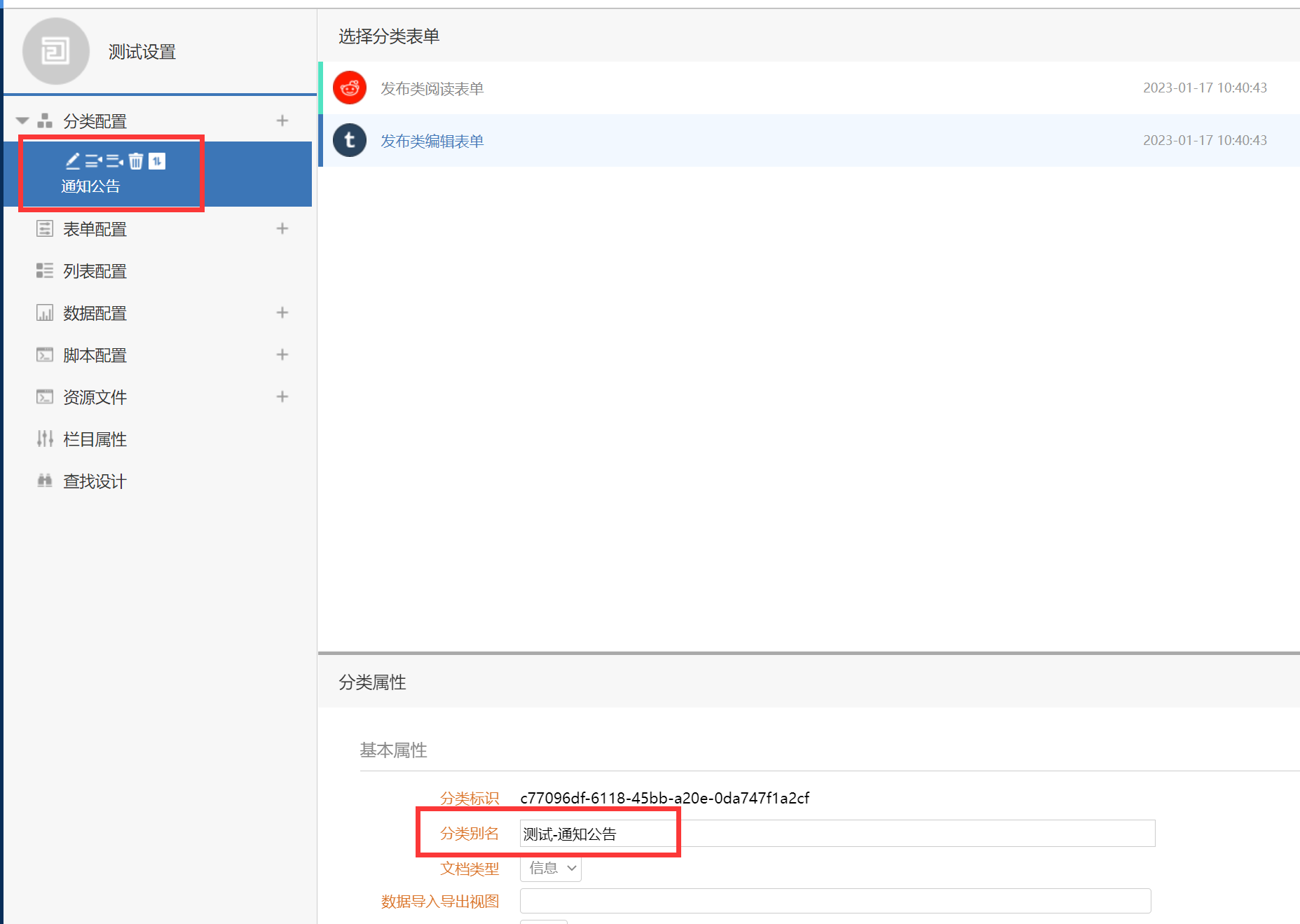Screen dimensions: 1300x924
Task: Select the 分类配置 menu label
Action: point(95,121)
